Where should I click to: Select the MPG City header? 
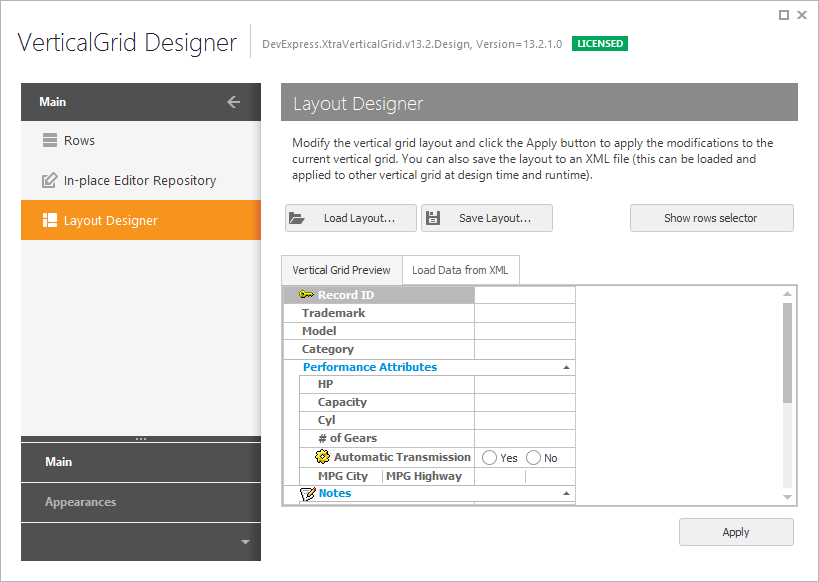tap(343, 476)
